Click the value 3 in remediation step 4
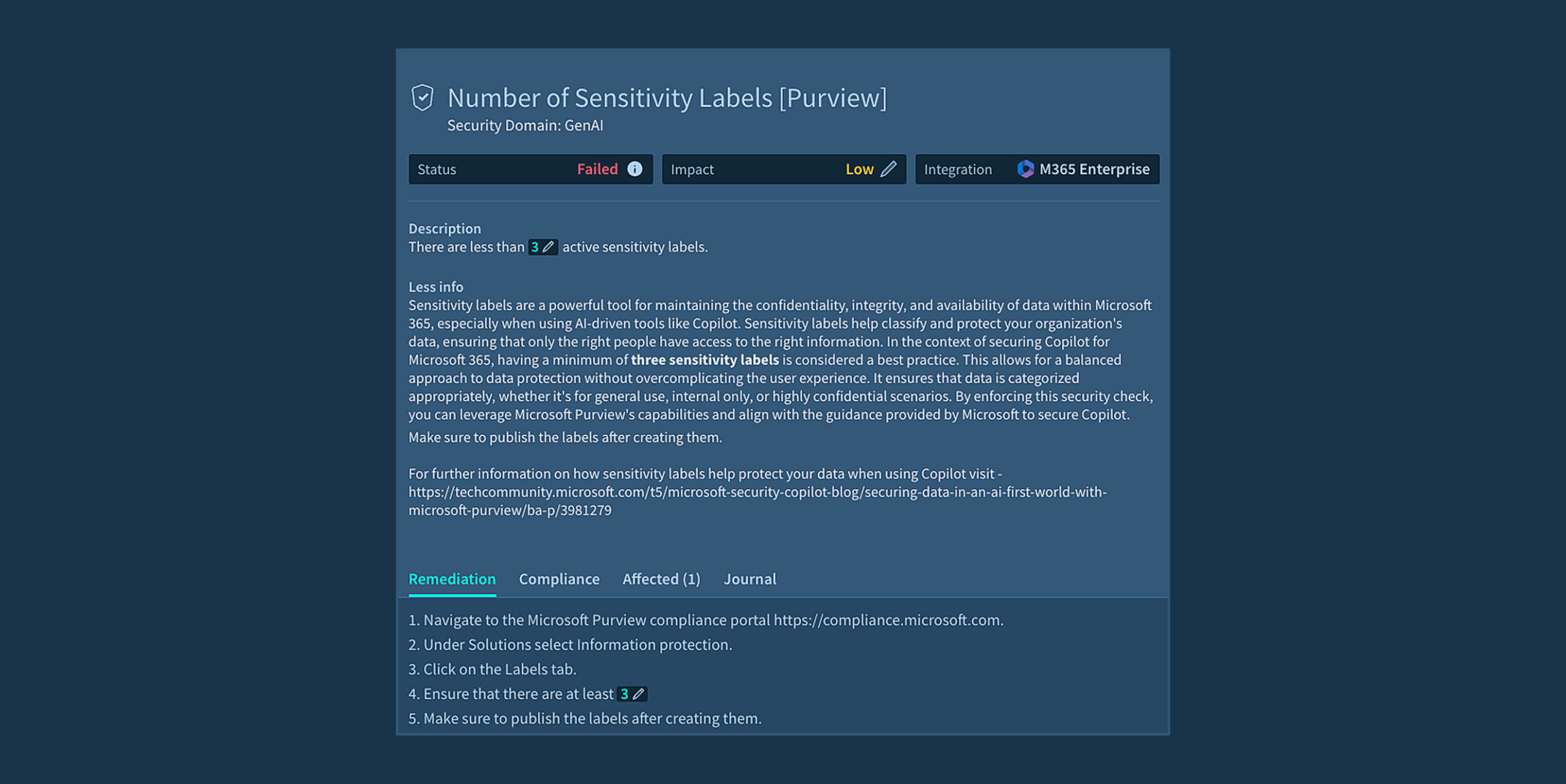Screen dimensions: 1566x784 (x=624, y=694)
